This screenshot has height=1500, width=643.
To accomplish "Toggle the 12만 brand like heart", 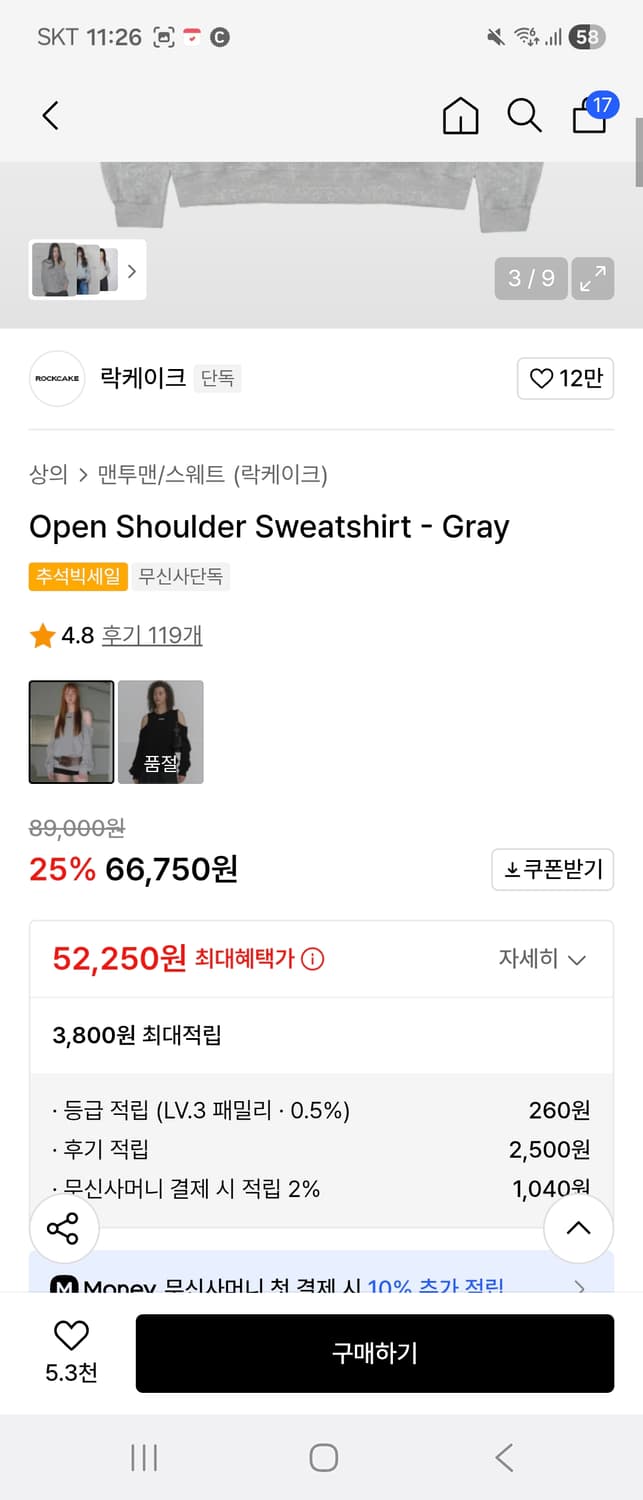I will coord(565,379).
